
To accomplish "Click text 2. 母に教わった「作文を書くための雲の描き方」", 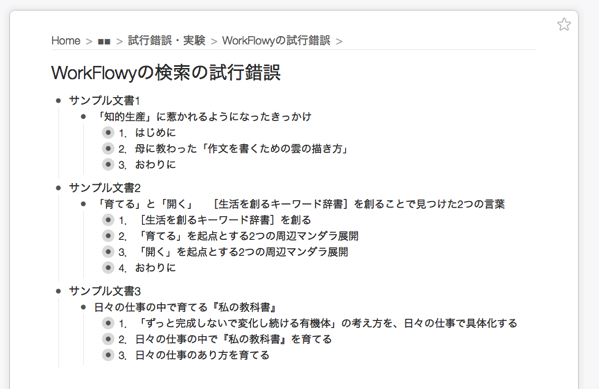I will coord(233,149).
